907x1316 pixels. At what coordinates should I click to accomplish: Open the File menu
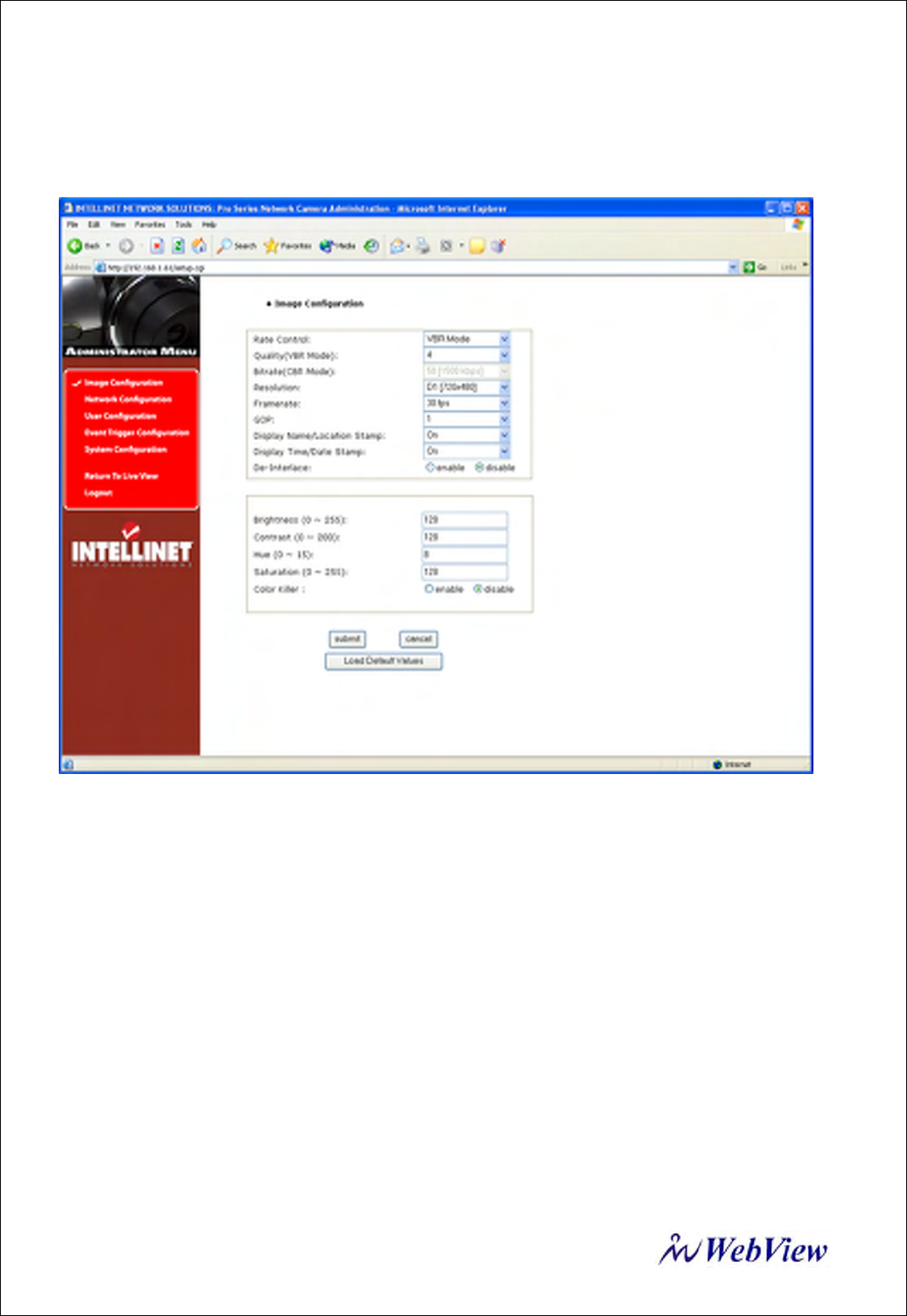coord(72,225)
